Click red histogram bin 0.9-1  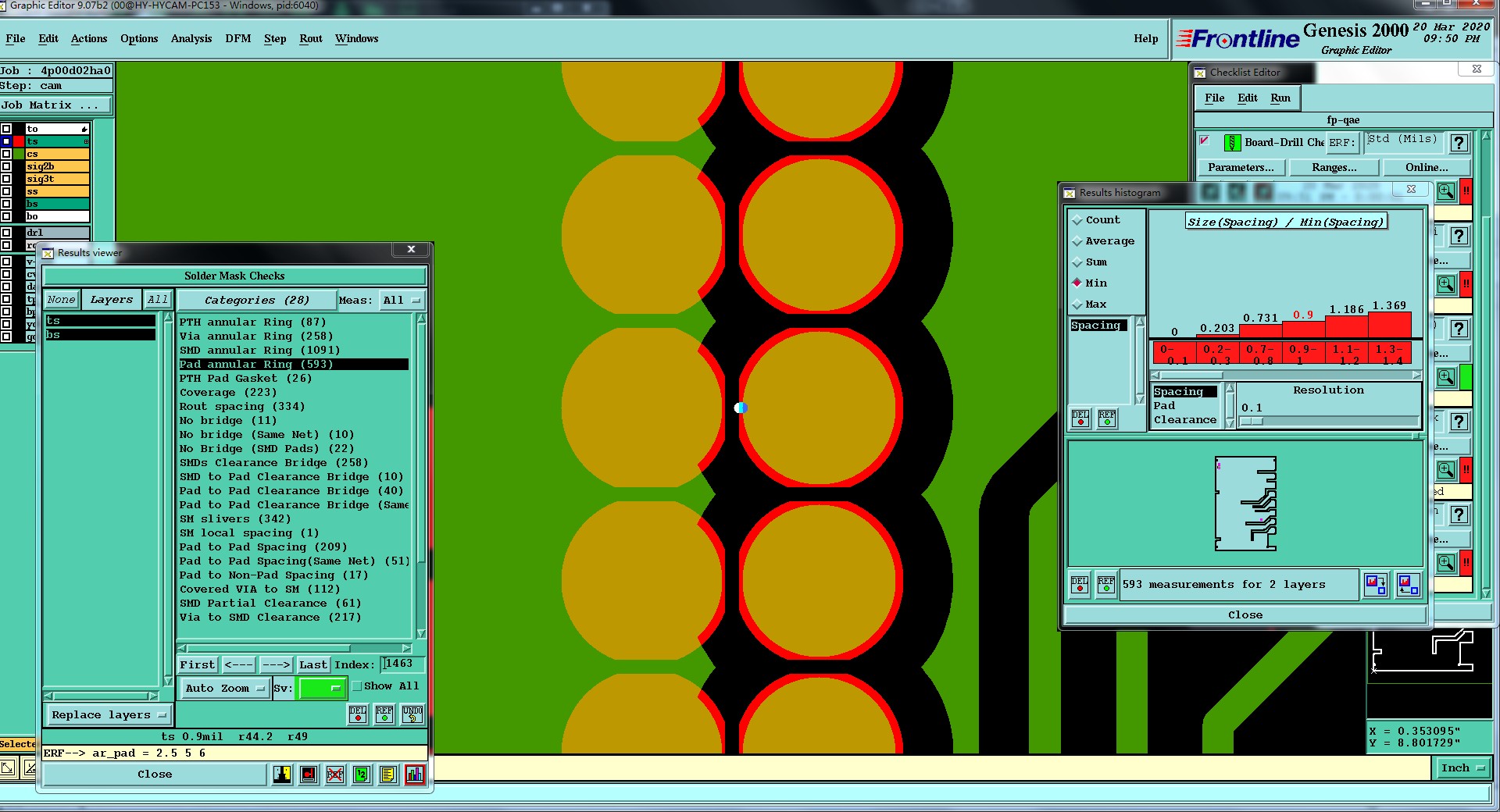click(1302, 353)
